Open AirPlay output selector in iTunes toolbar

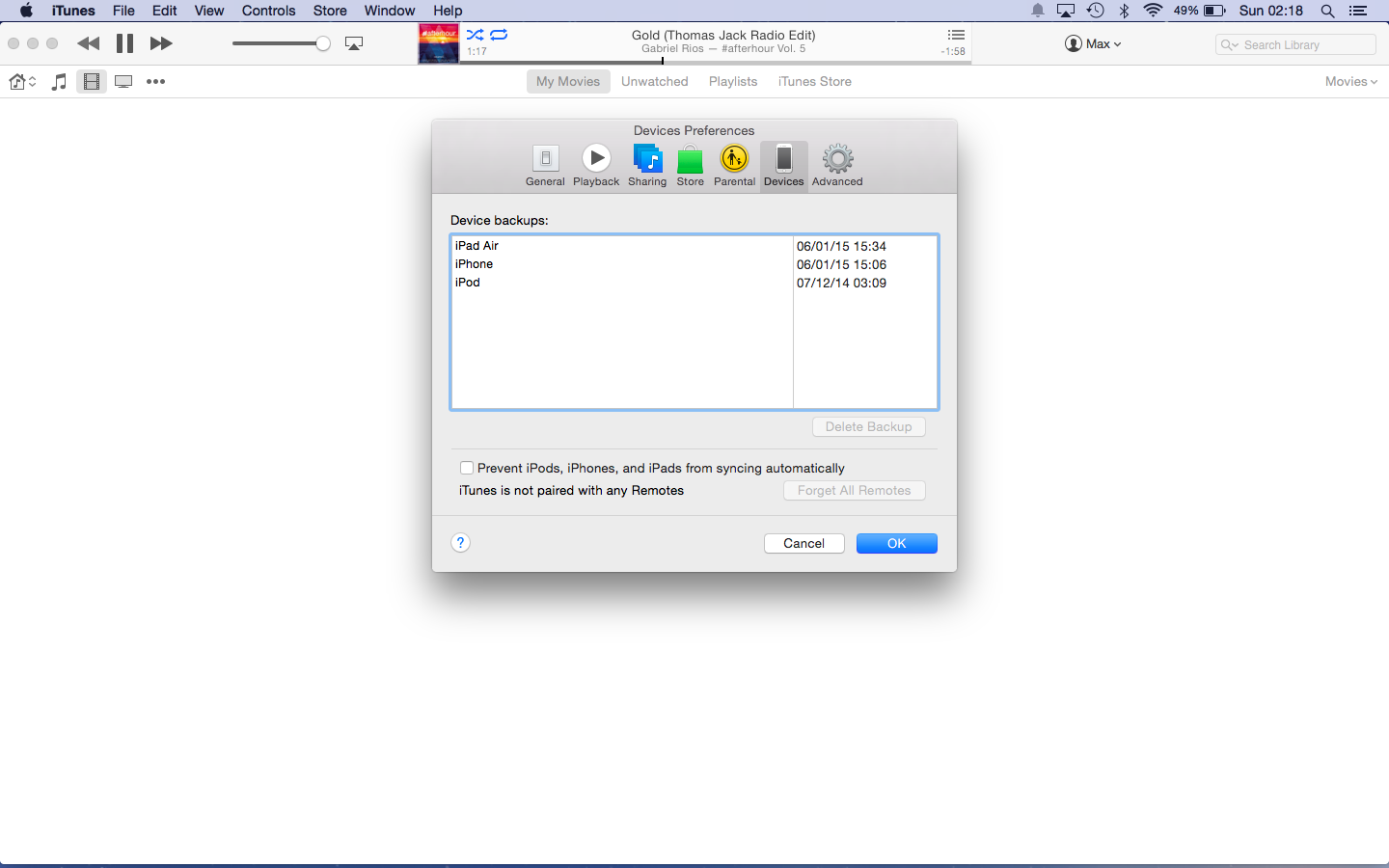354,43
